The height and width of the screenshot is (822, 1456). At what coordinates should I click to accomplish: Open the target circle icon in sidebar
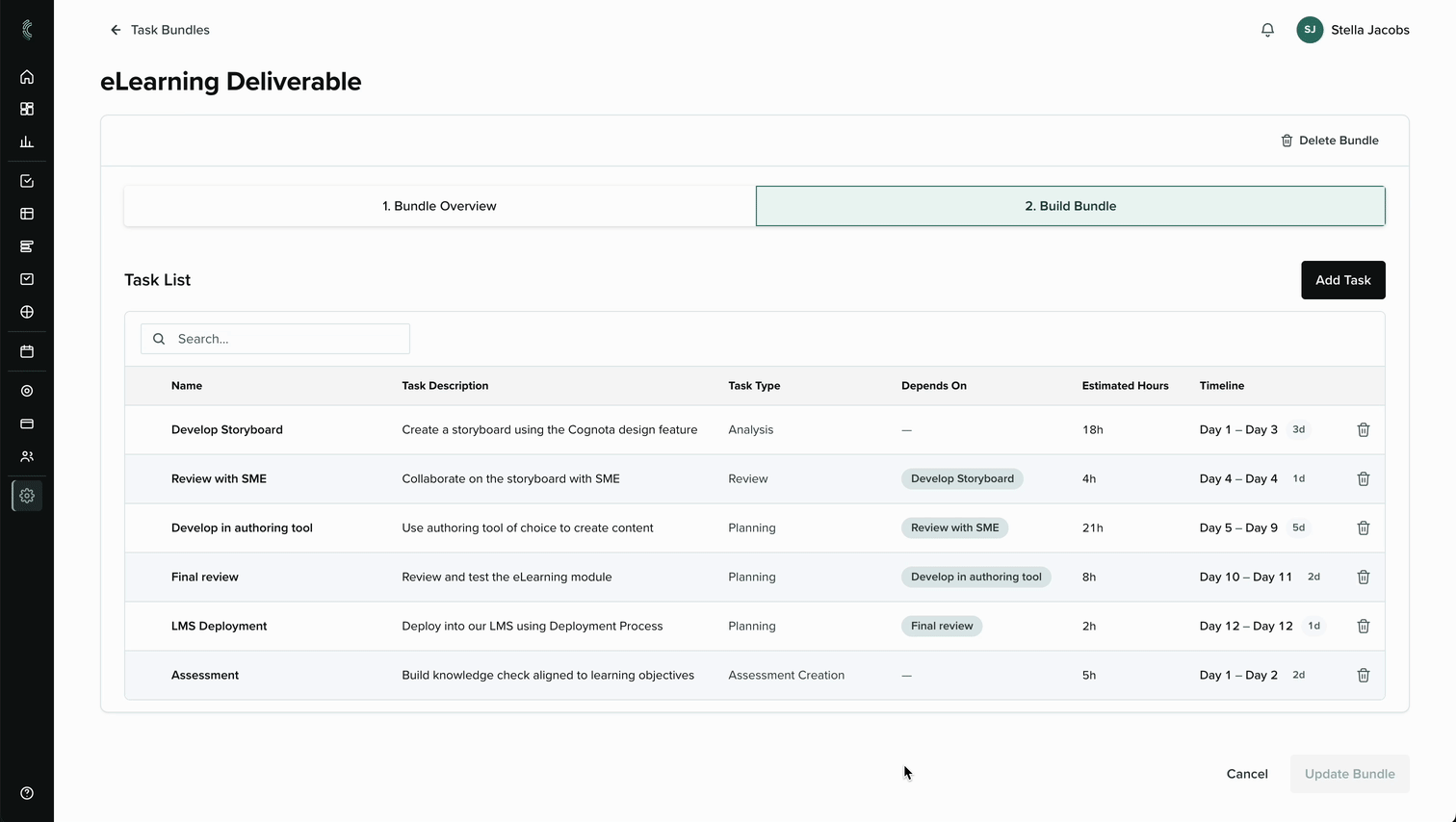(x=27, y=391)
